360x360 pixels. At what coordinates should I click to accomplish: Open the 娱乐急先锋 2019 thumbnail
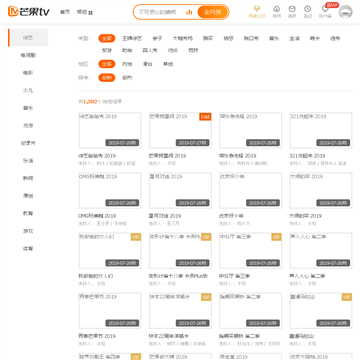click(x=250, y=130)
